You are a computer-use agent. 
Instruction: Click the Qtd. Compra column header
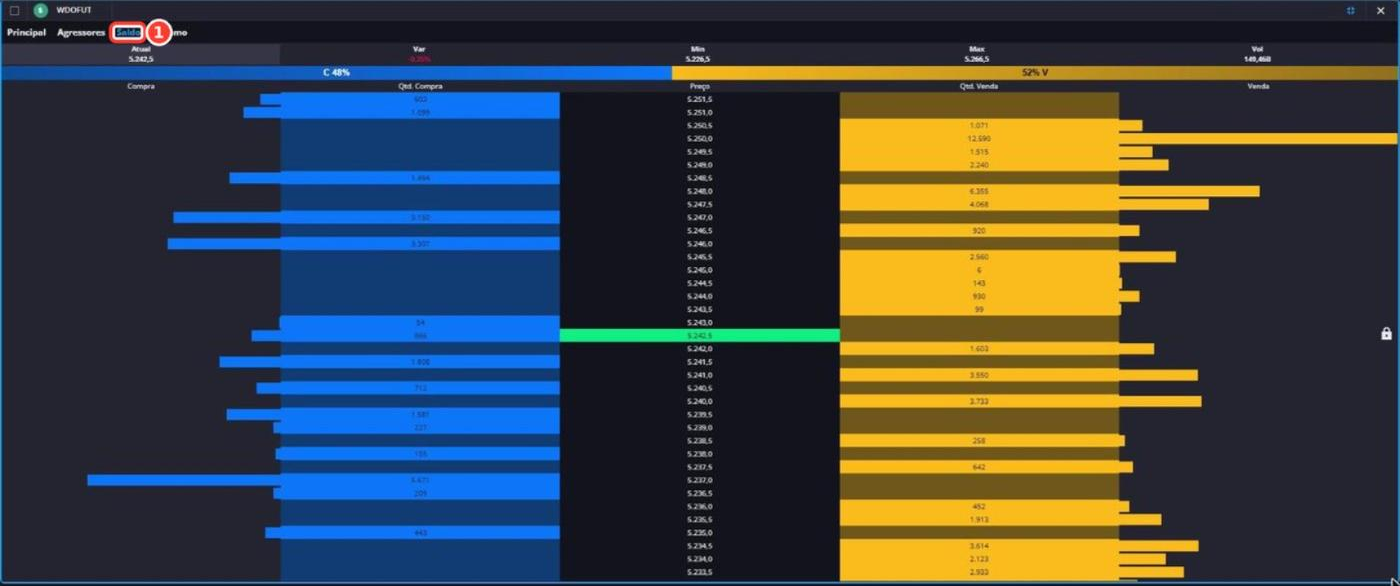pyautogui.click(x=420, y=87)
